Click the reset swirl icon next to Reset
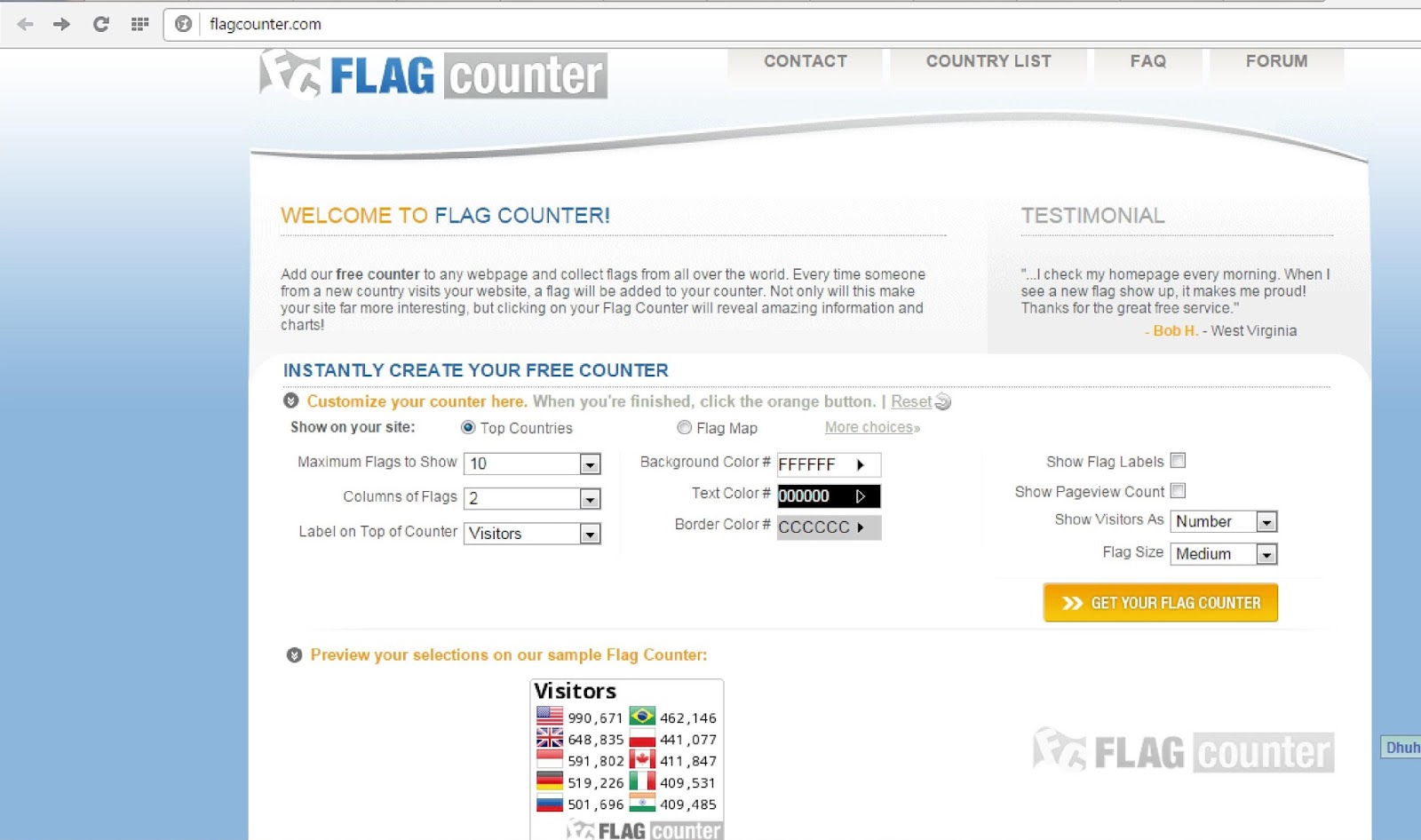 [943, 402]
